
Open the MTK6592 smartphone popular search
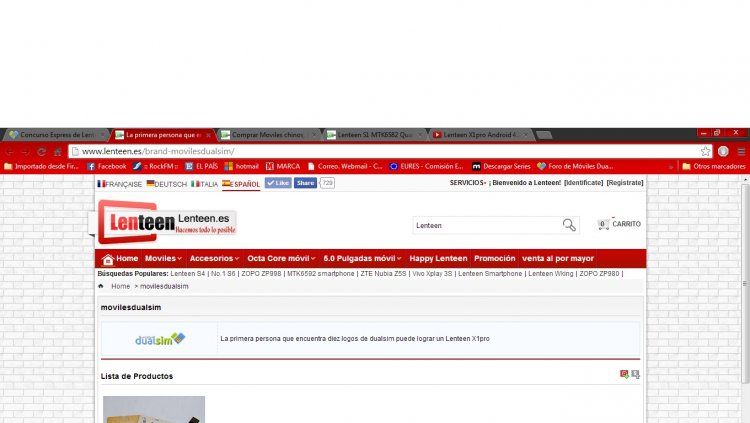point(320,274)
